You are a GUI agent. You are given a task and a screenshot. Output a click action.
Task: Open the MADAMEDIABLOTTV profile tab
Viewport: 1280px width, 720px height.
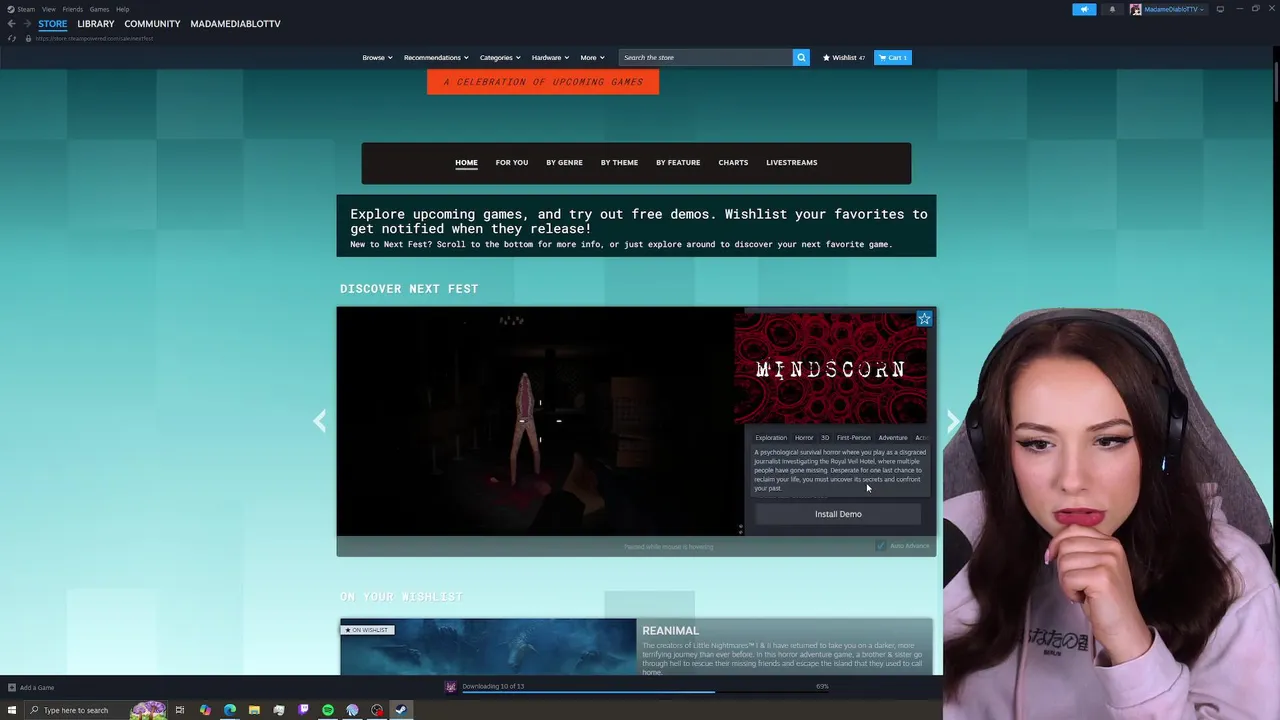click(235, 24)
